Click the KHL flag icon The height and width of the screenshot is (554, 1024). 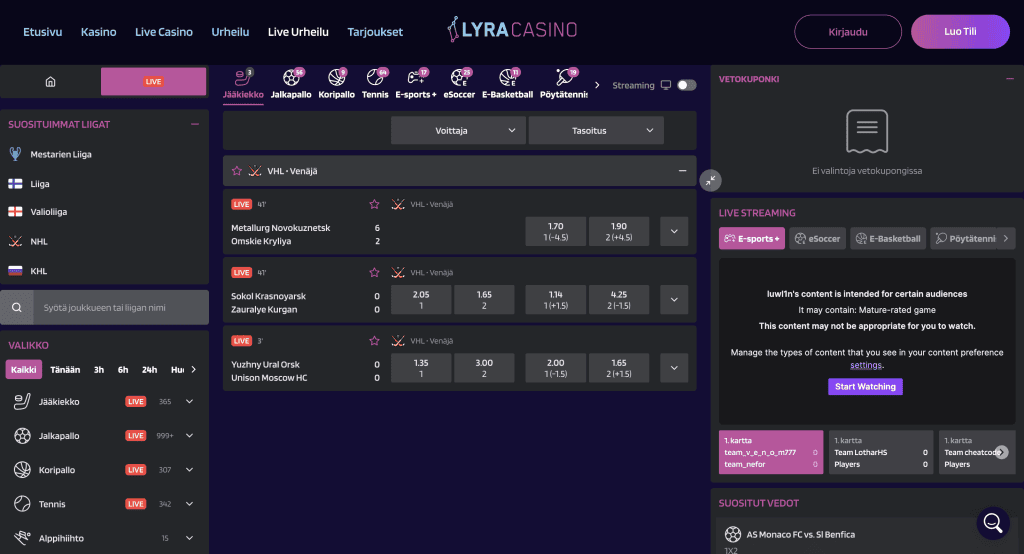15,270
